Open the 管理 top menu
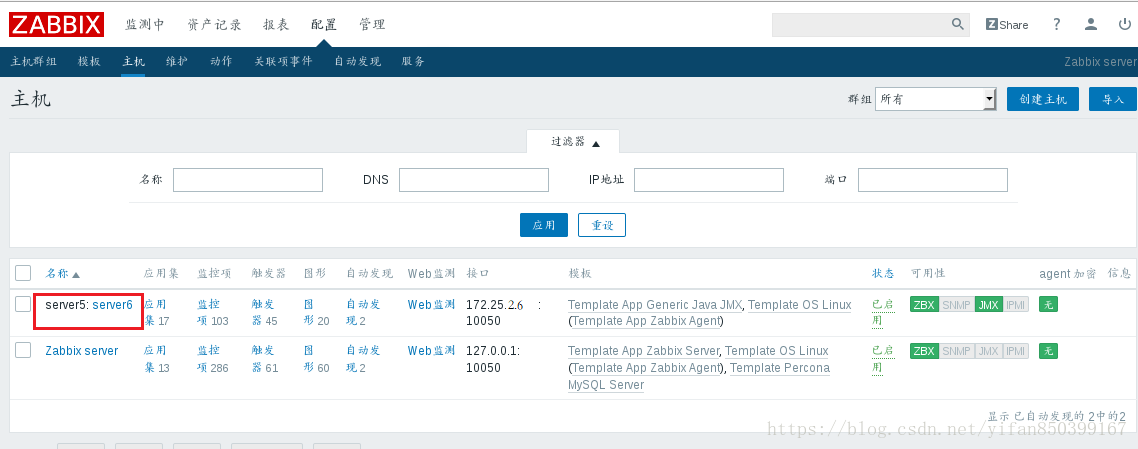Screen dimensions: 1138x449 point(372,24)
